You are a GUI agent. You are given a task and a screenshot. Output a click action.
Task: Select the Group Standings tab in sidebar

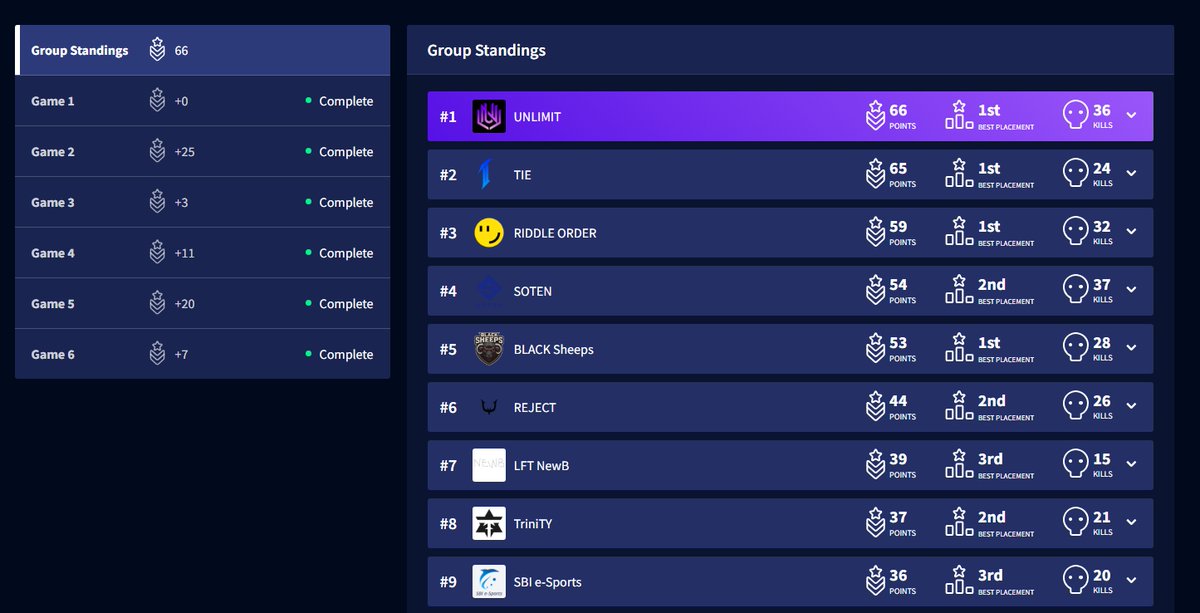(x=202, y=50)
